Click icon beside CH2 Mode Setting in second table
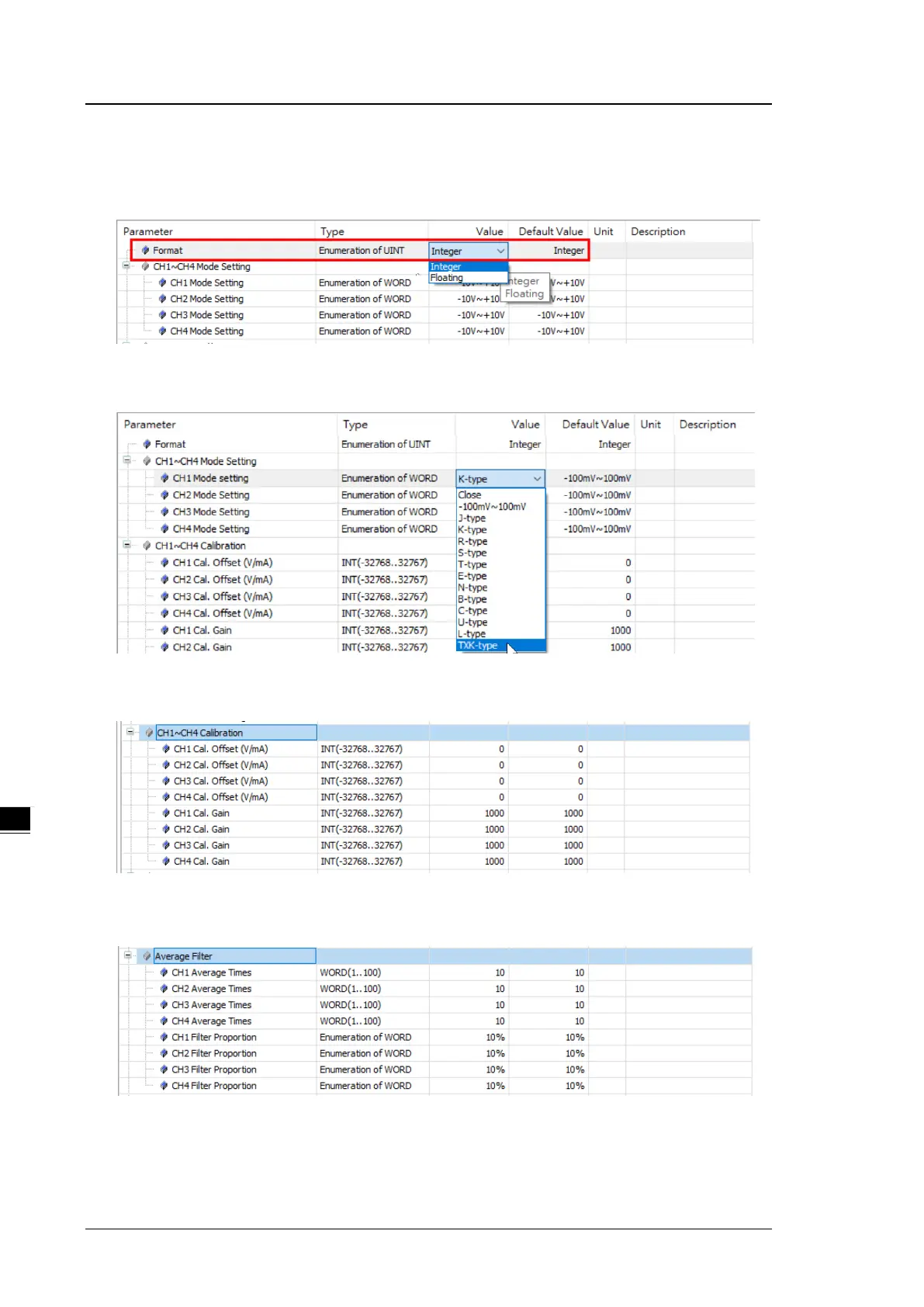This screenshot has height=1307, width=924. [x=164, y=495]
